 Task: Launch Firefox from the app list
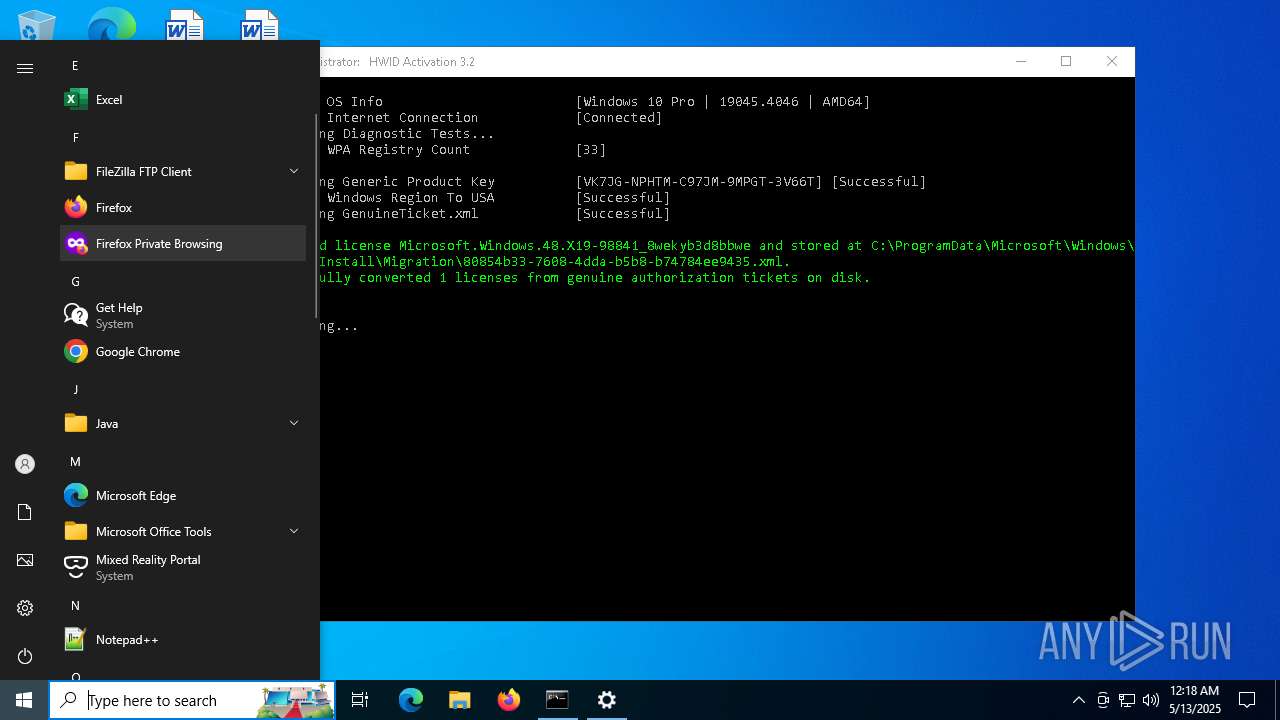(183, 208)
